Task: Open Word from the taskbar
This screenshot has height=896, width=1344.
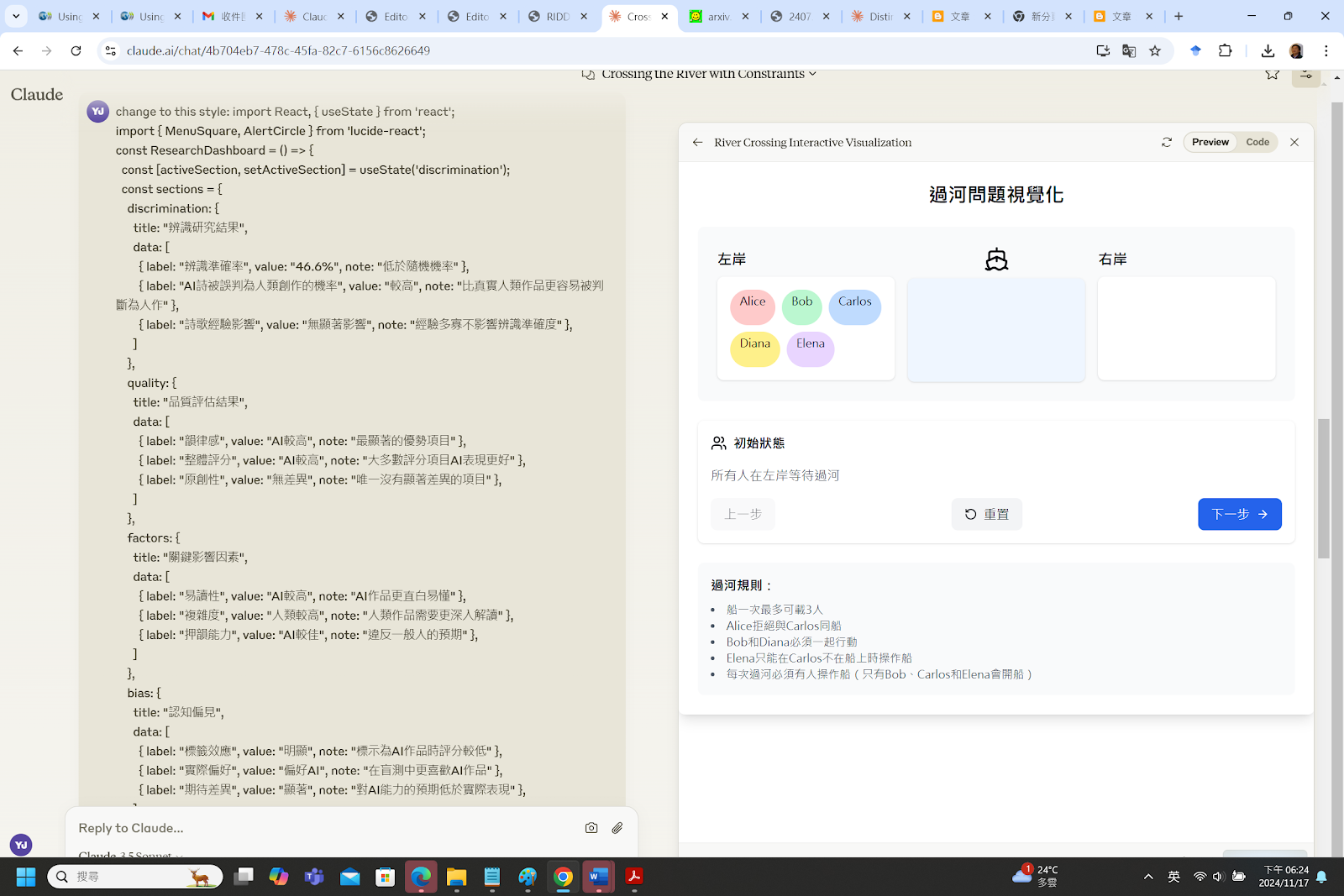Action: pyautogui.click(x=598, y=877)
